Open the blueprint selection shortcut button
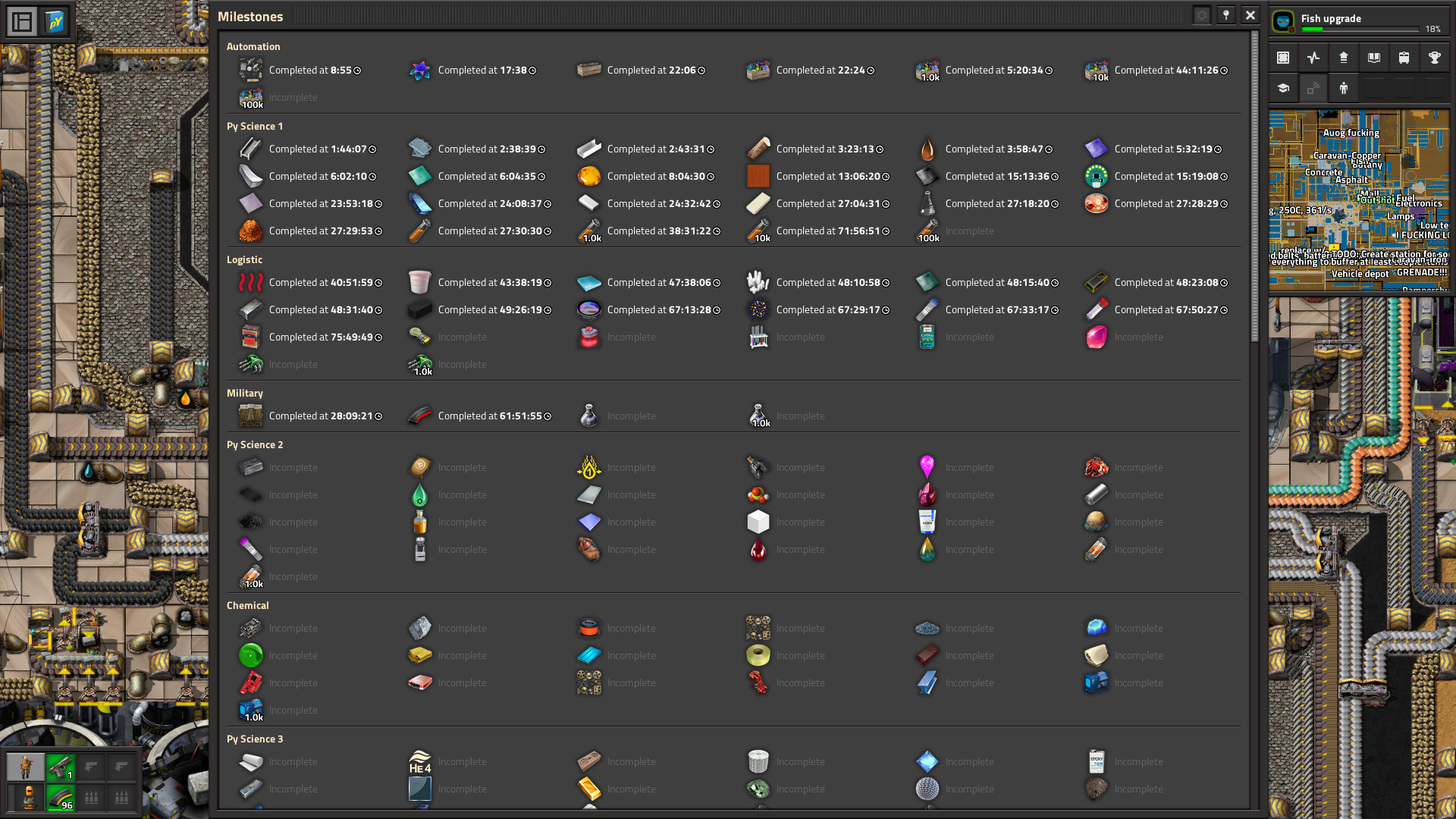Screen dimensions: 1456x819 1283,58
